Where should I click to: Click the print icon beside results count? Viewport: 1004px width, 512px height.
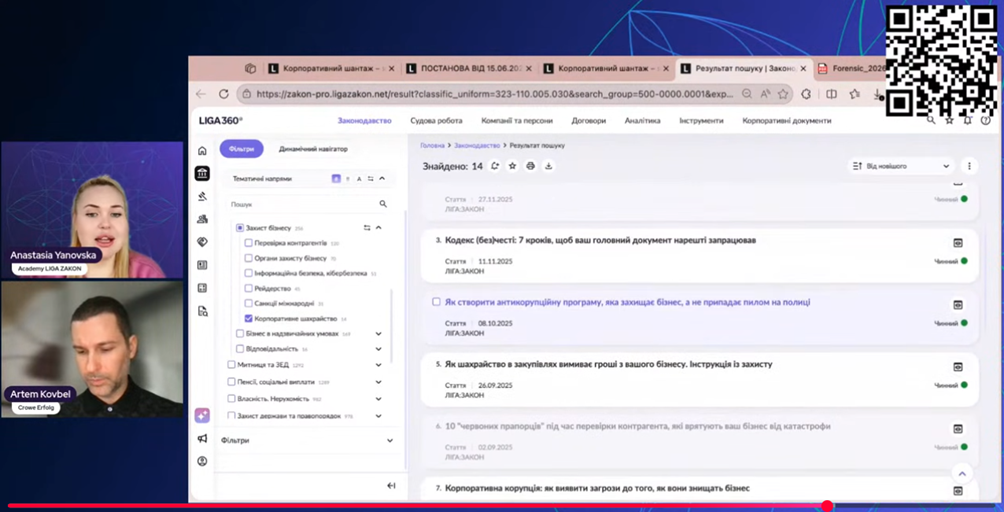click(x=530, y=166)
